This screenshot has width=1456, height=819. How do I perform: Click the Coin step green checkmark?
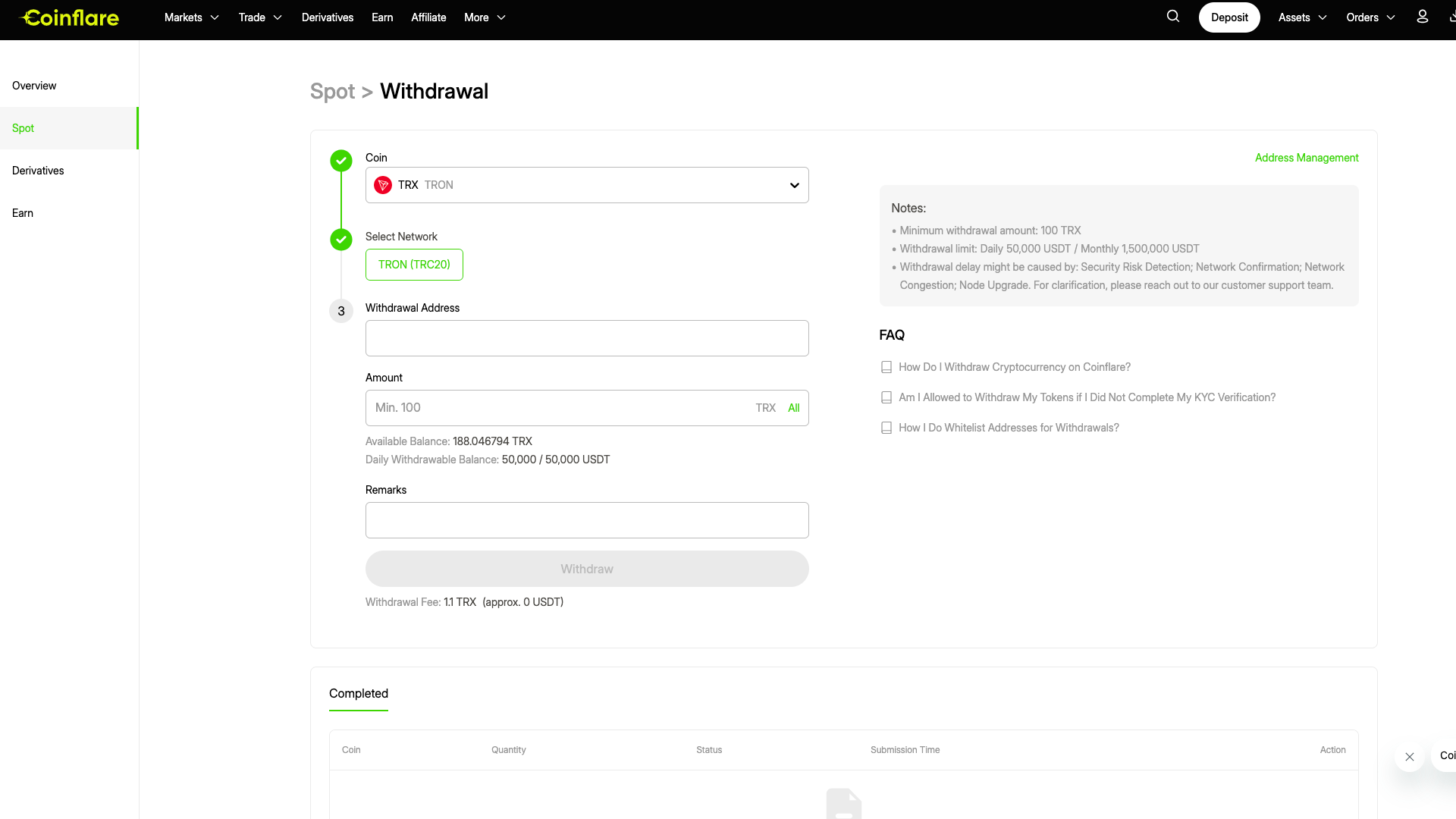(341, 161)
